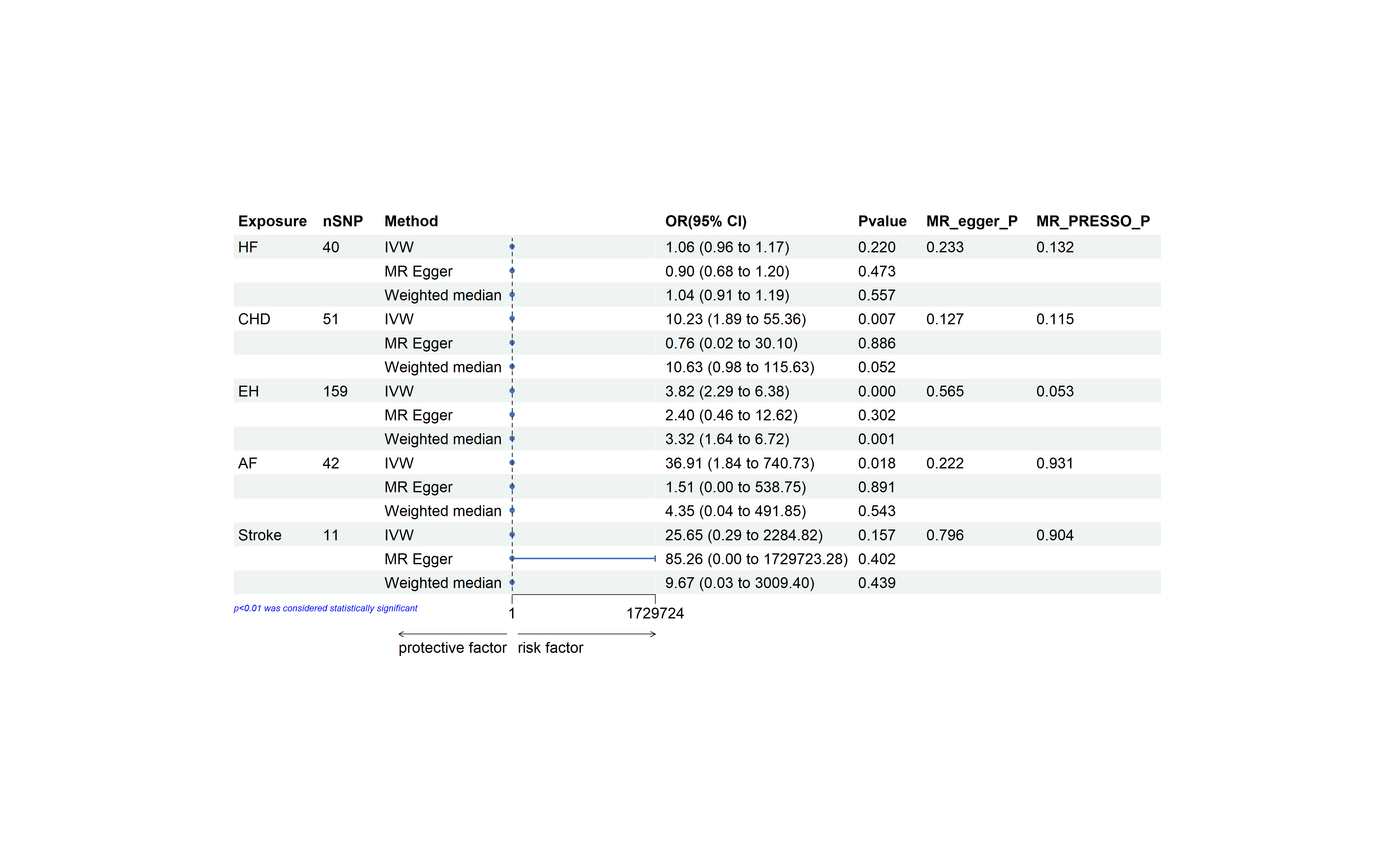Click the "protective factor" label
This screenshot has height=868, width=1395.
(x=452, y=648)
